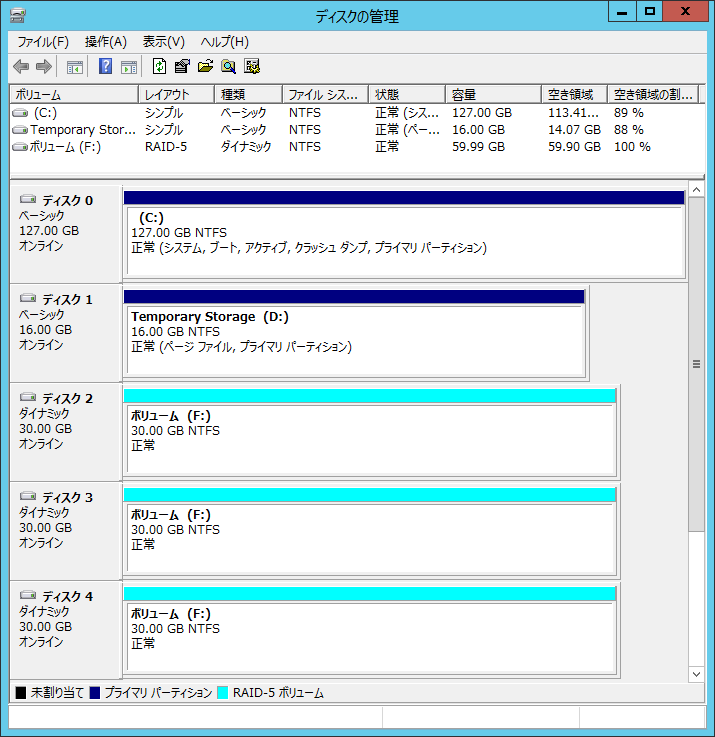The image size is (715, 737).
Task: Sort by the レイアウト column header
Action: [x=177, y=94]
